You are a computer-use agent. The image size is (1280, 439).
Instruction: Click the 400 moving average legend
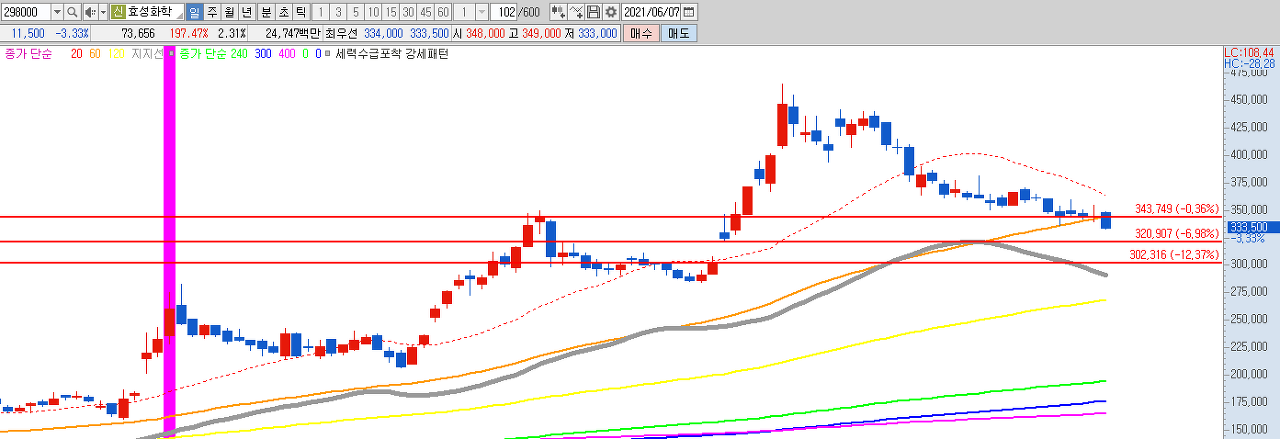[x=288, y=53]
